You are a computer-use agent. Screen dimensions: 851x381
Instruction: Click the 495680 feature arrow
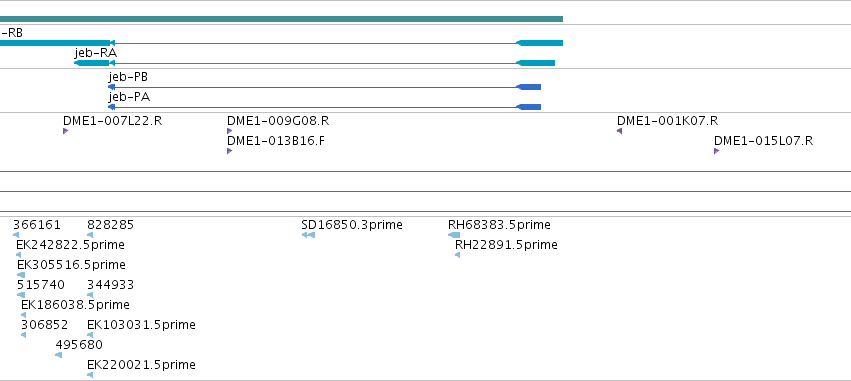[x=59, y=355]
